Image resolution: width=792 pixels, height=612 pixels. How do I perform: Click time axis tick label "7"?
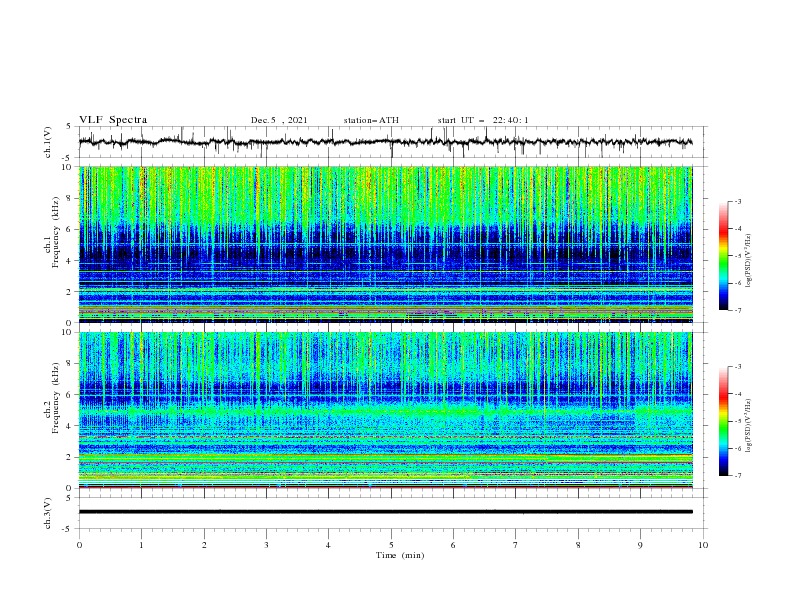[x=516, y=545]
